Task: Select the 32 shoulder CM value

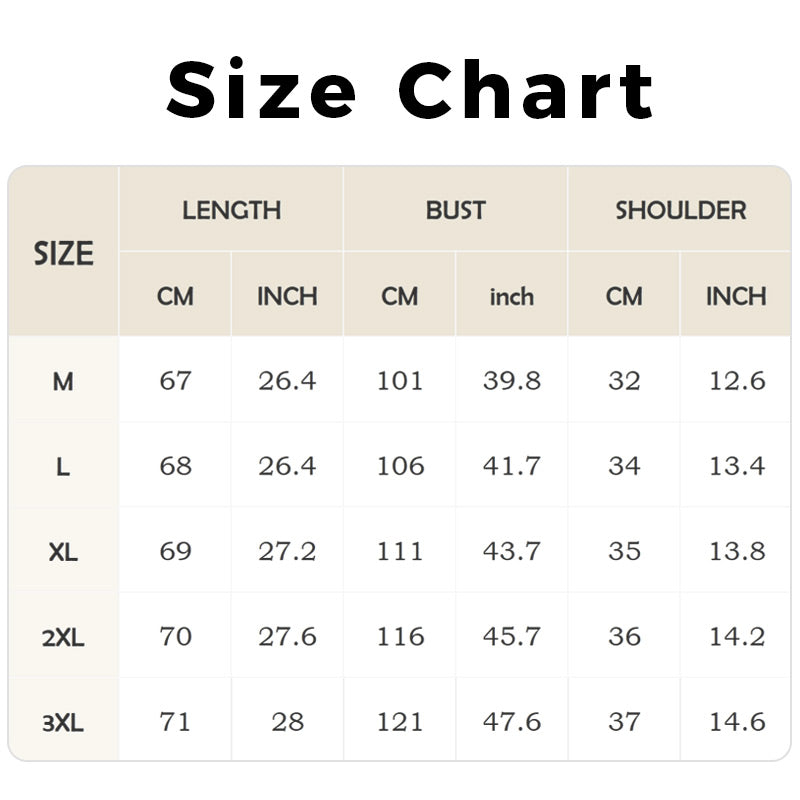Action: (x=624, y=381)
